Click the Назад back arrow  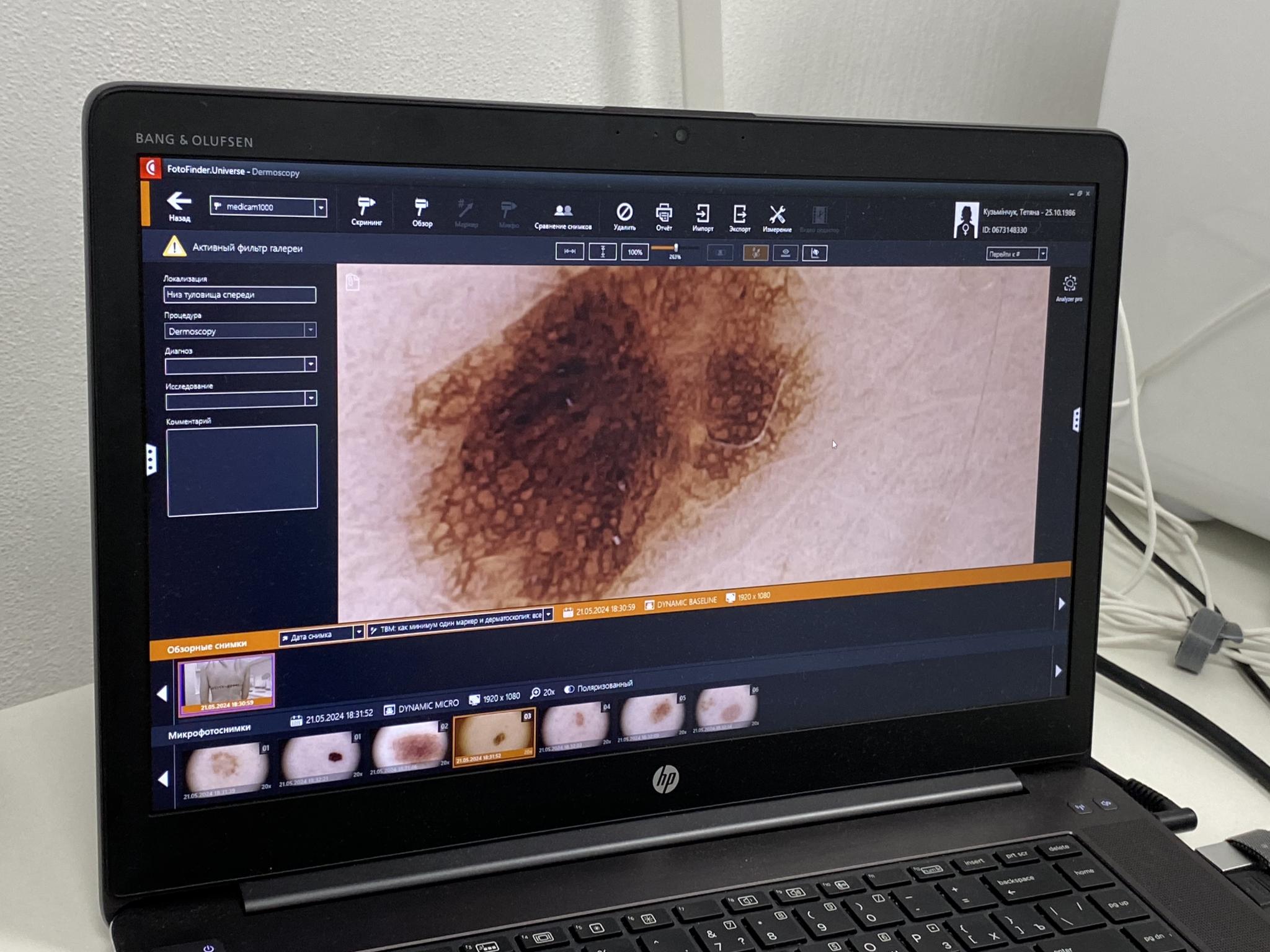pos(179,202)
